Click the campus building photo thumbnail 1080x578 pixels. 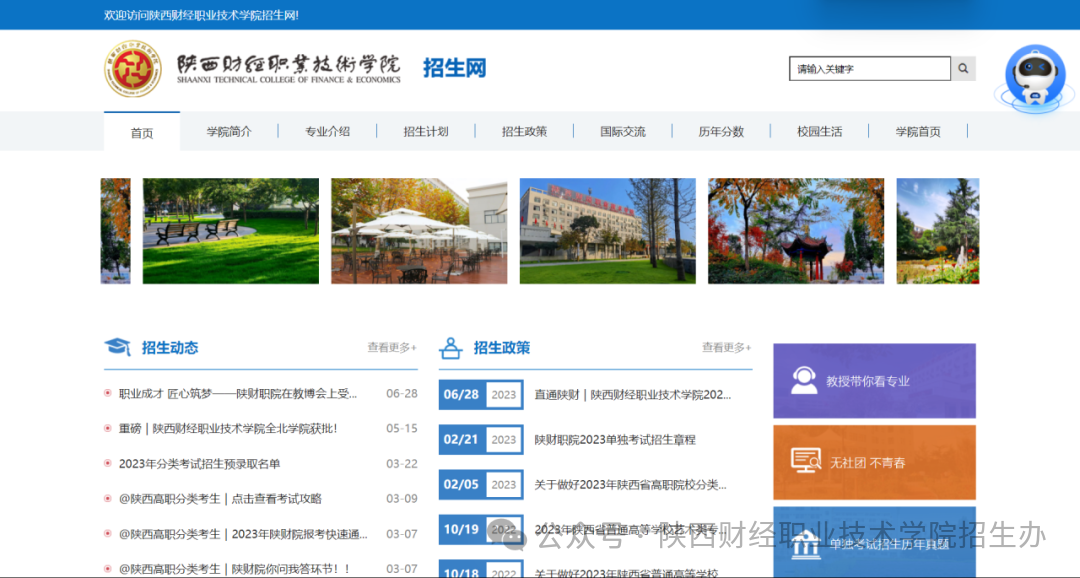point(607,231)
